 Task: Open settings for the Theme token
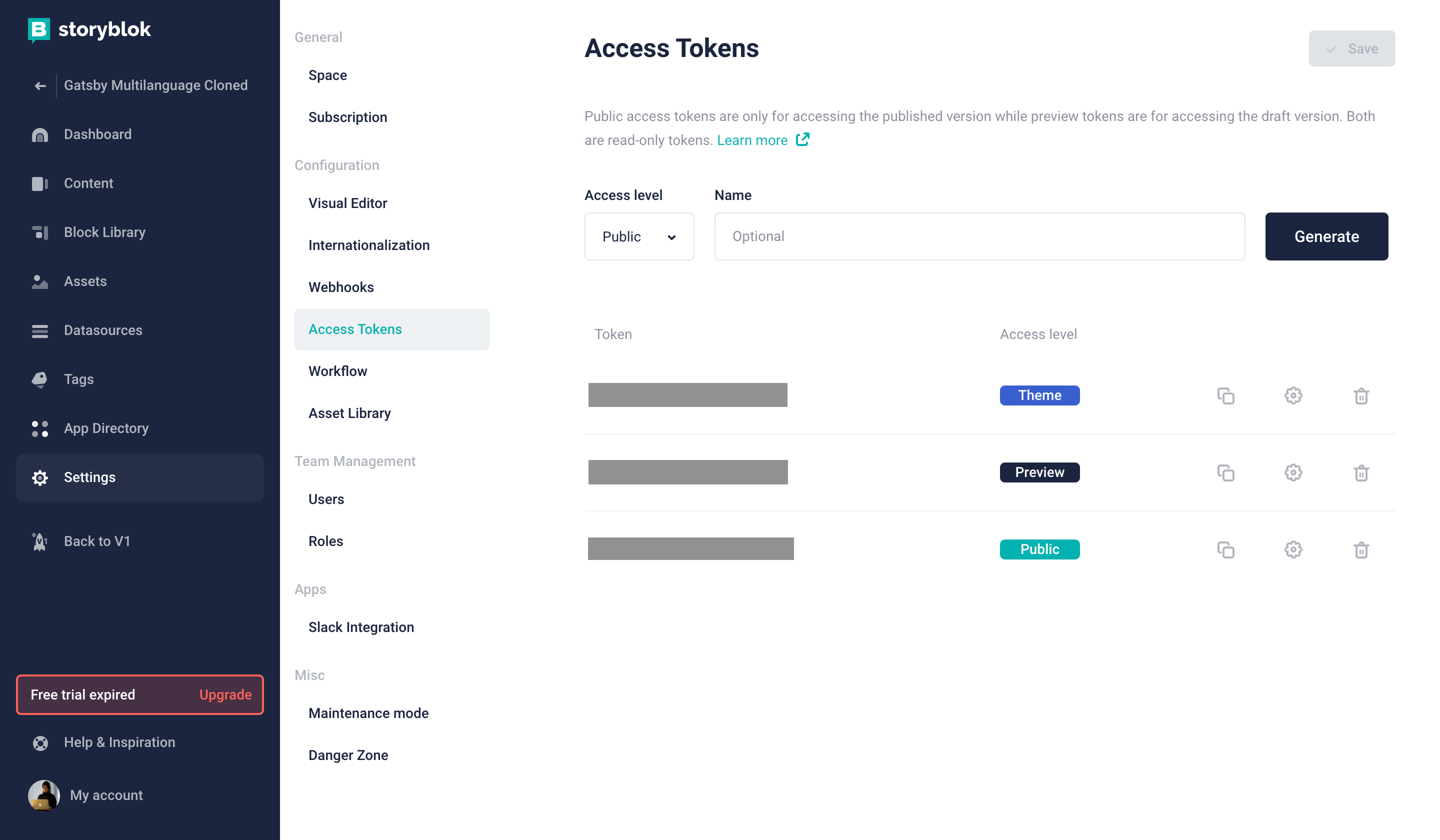point(1293,395)
